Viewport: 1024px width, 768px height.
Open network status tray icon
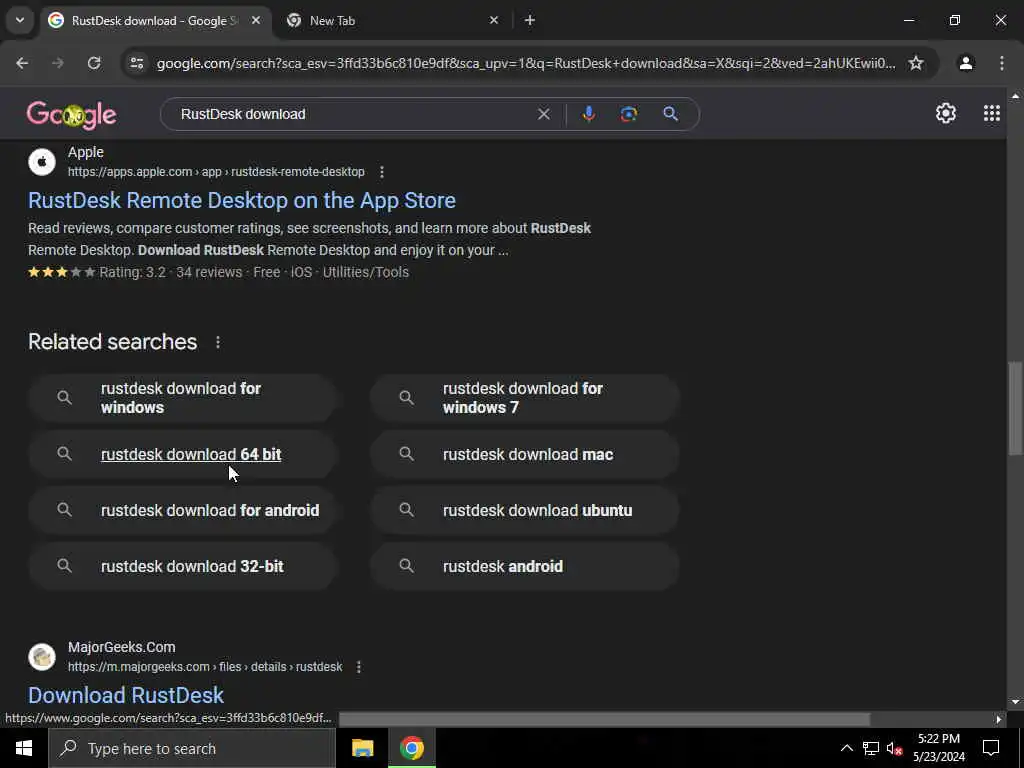[870, 748]
